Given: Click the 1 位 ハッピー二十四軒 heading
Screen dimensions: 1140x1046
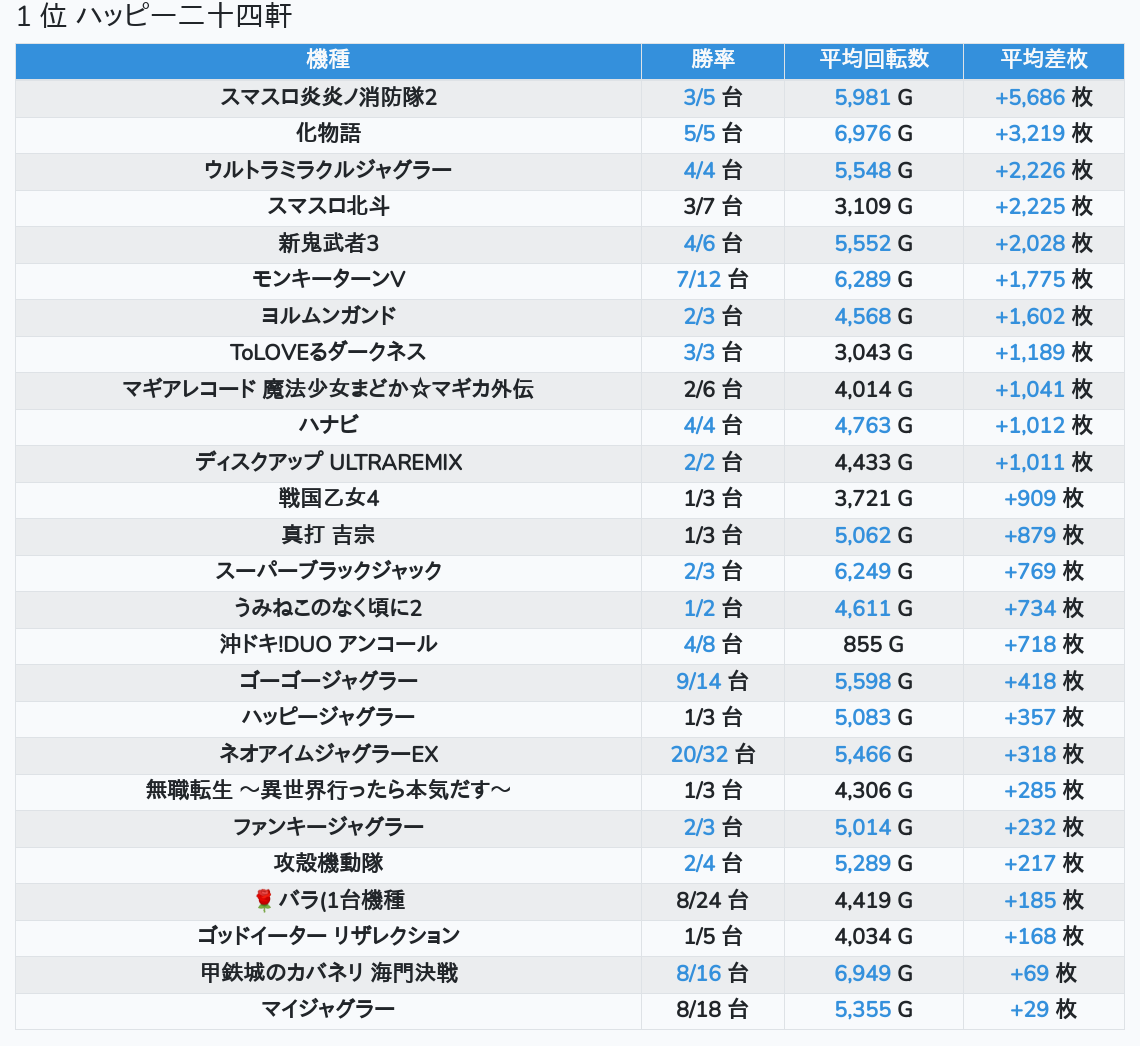Looking at the screenshot, I should pyautogui.click(x=154, y=17).
